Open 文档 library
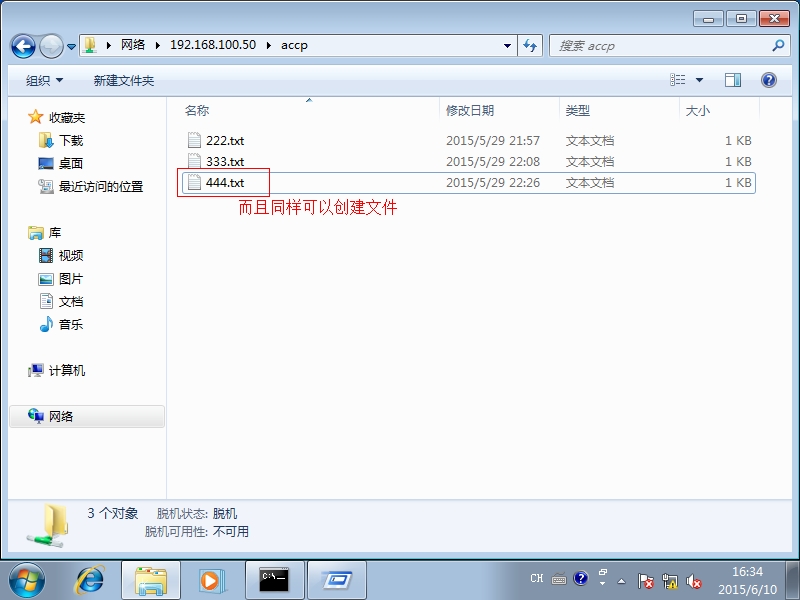Image resolution: width=800 pixels, height=600 pixels. pos(71,302)
